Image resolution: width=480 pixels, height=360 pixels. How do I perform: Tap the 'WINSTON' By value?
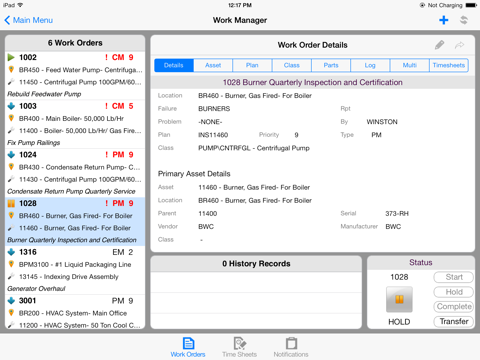click(382, 122)
